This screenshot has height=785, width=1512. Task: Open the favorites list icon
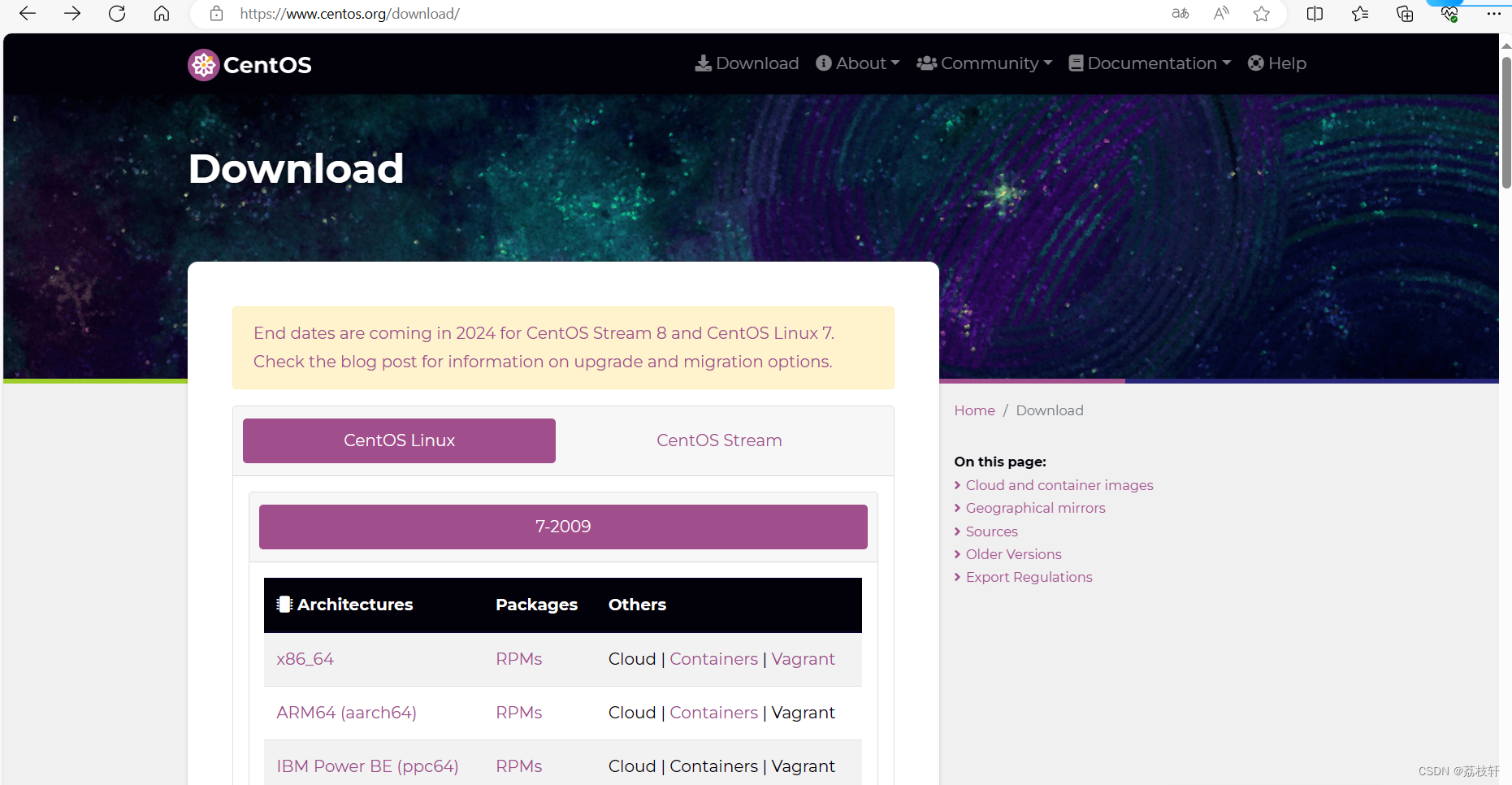tap(1360, 14)
